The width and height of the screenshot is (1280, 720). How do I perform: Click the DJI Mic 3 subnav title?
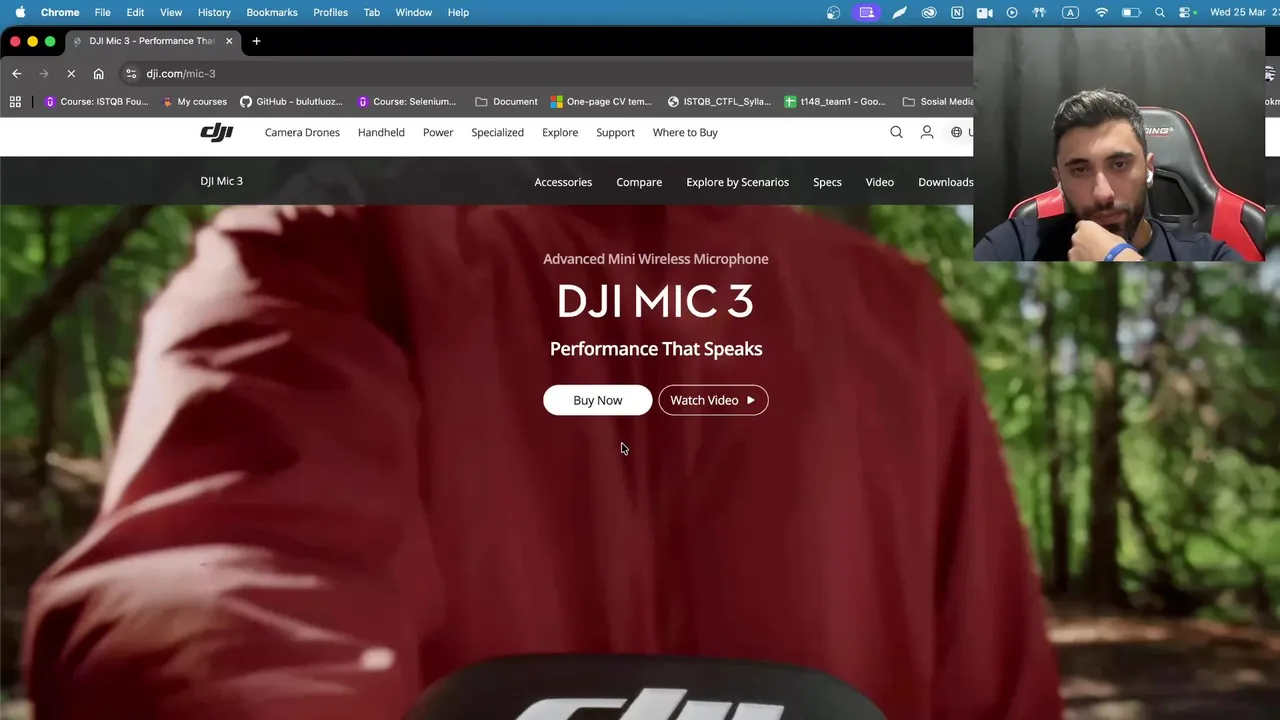(221, 181)
